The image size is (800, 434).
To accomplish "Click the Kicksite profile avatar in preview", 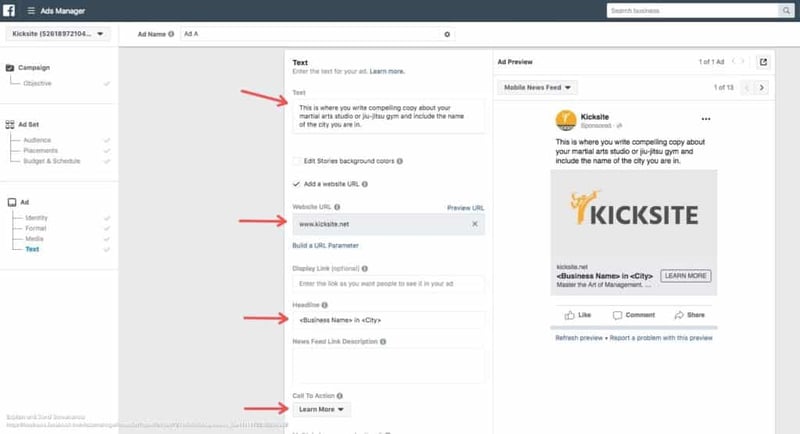I will (x=566, y=120).
